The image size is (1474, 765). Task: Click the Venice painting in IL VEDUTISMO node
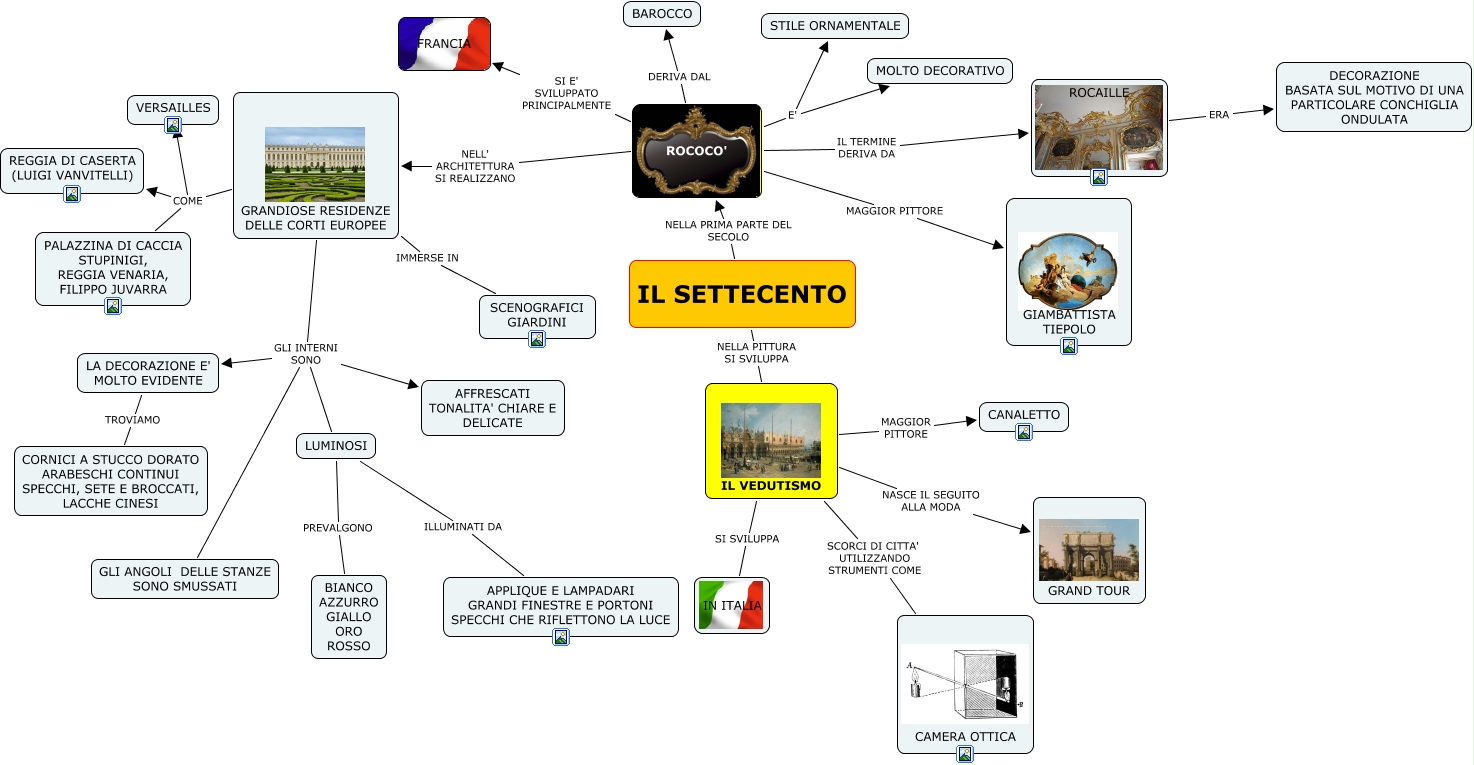[770, 439]
